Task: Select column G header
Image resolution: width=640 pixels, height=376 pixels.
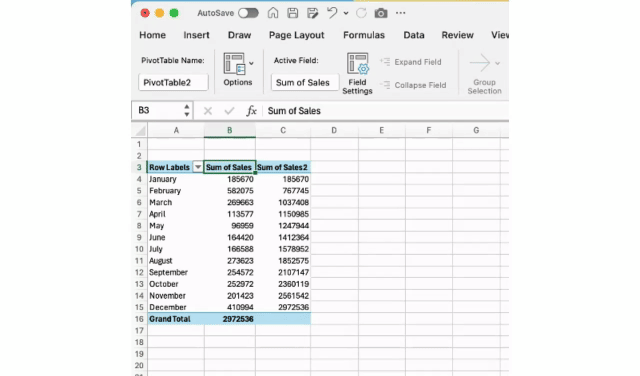Action: pos(476,131)
